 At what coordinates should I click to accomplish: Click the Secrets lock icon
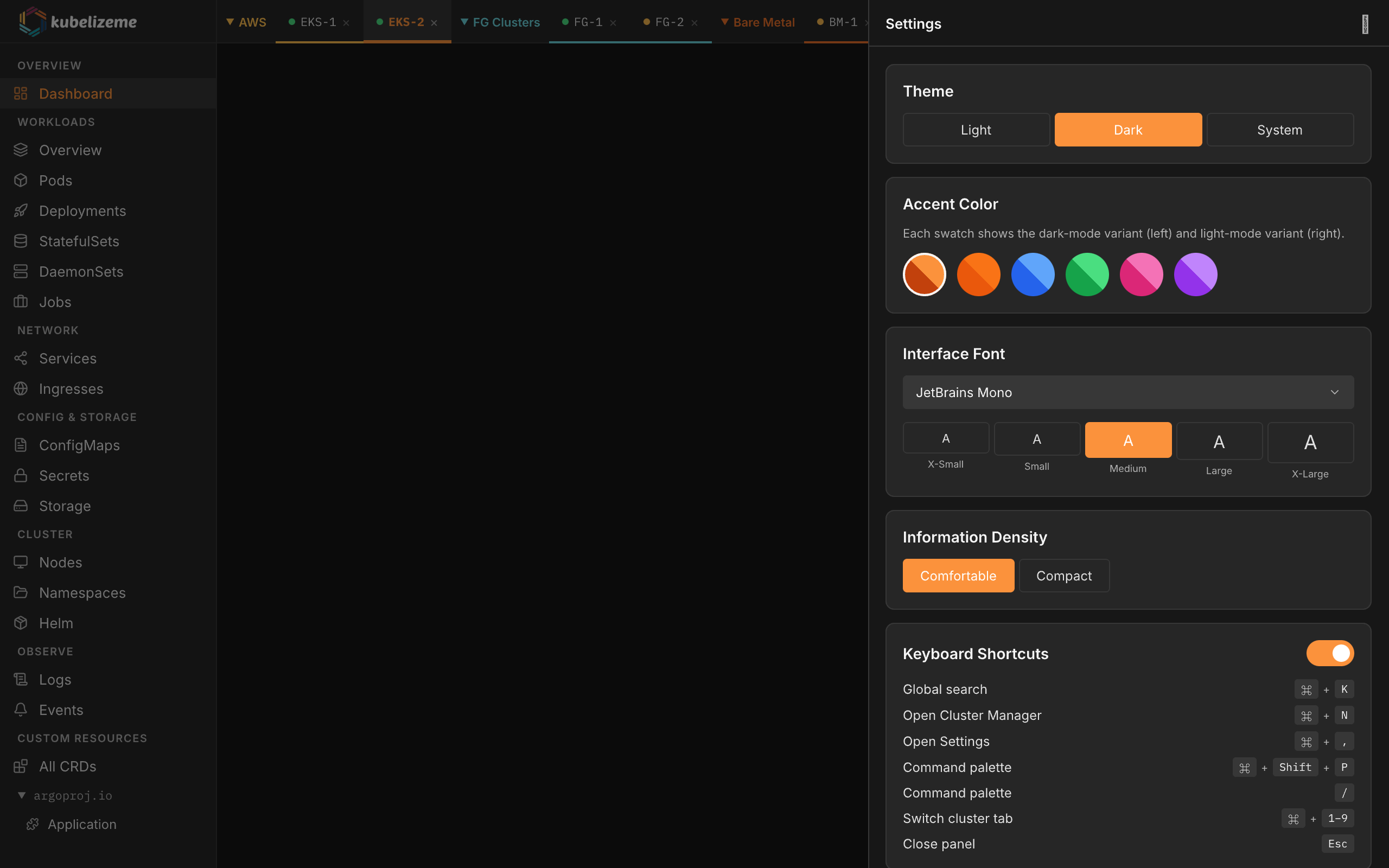point(21,475)
